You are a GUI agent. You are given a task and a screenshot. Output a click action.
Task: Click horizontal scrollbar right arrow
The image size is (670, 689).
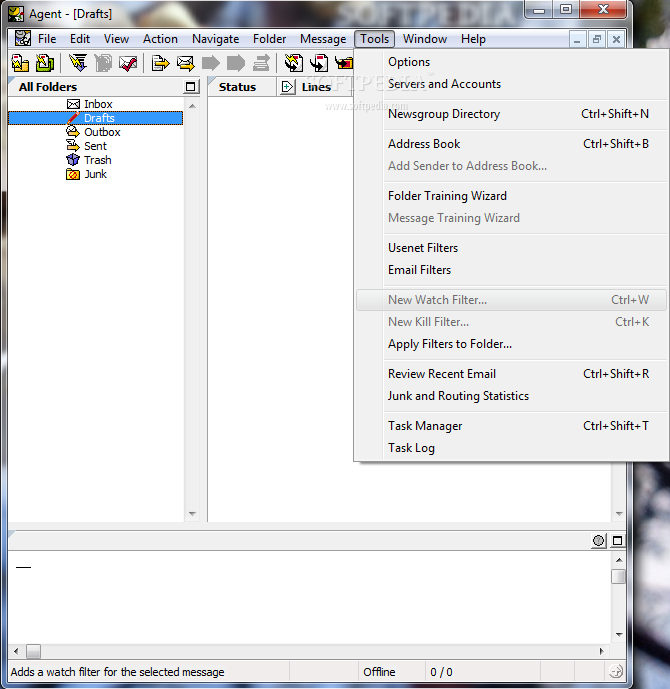[x=601, y=651]
